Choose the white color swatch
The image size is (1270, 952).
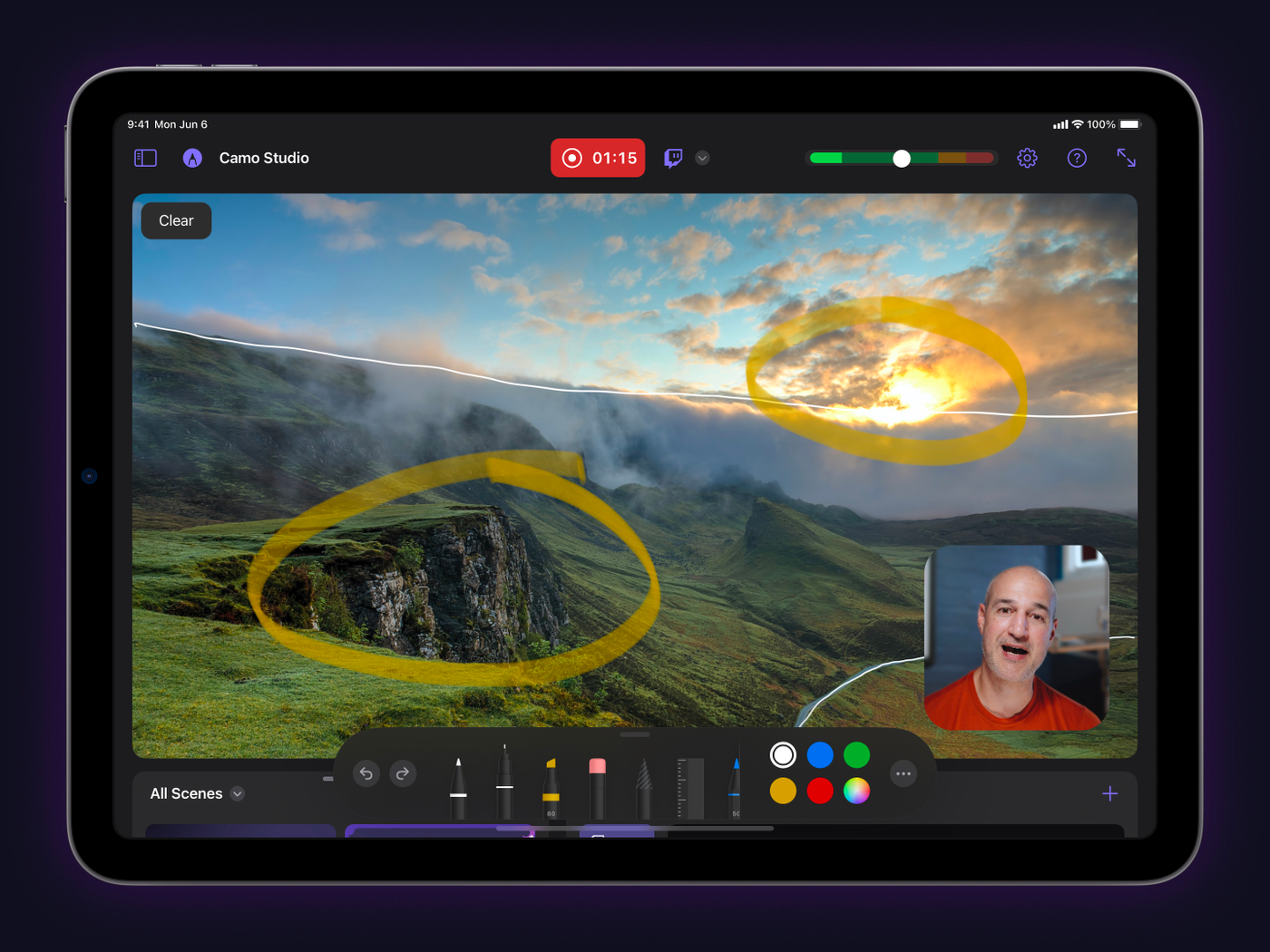pyautogui.click(x=783, y=754)
